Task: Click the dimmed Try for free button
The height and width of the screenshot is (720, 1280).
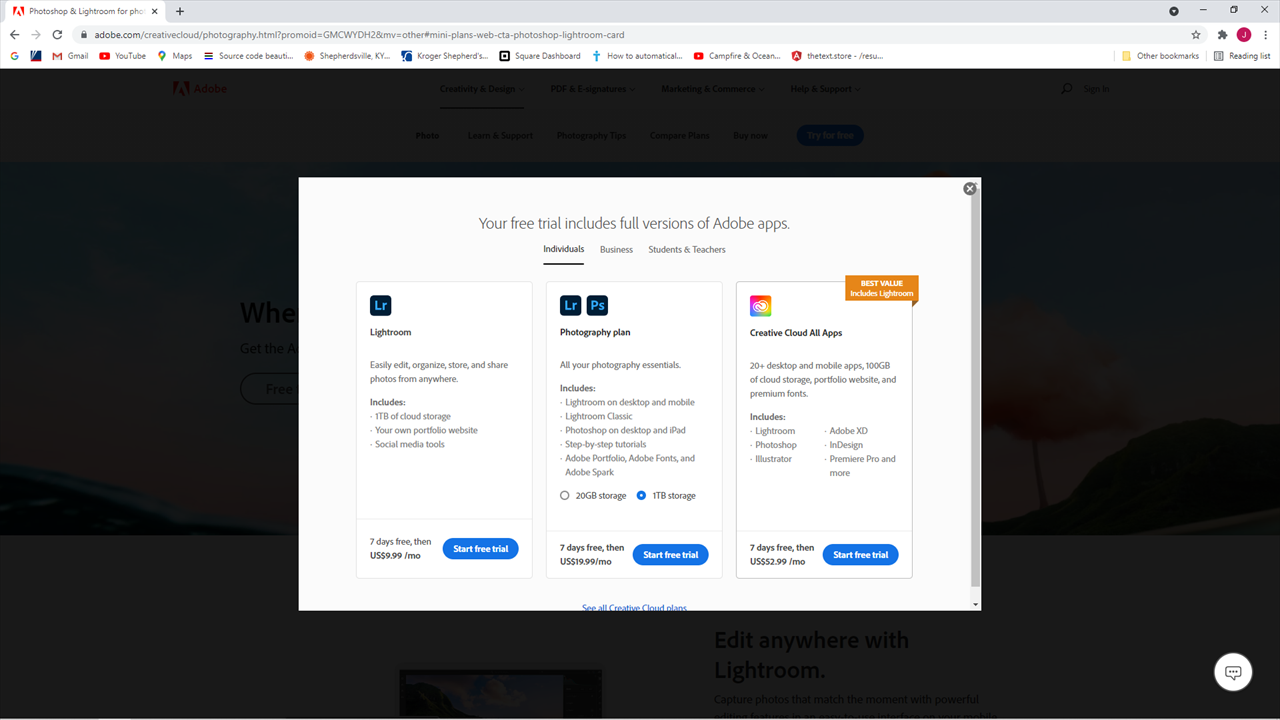Action: pyautogui.click(x=830, y=136)
